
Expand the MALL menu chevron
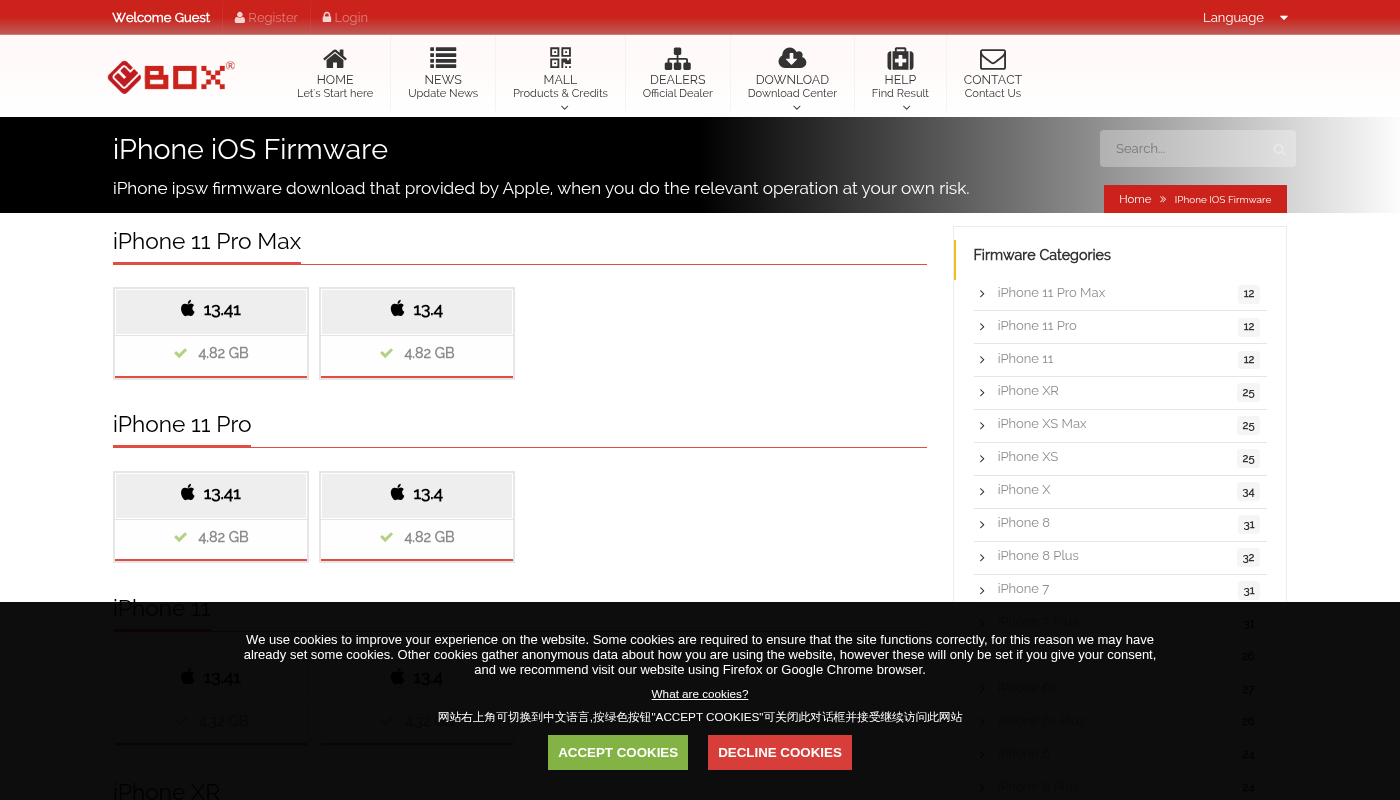tap(564, 108)
